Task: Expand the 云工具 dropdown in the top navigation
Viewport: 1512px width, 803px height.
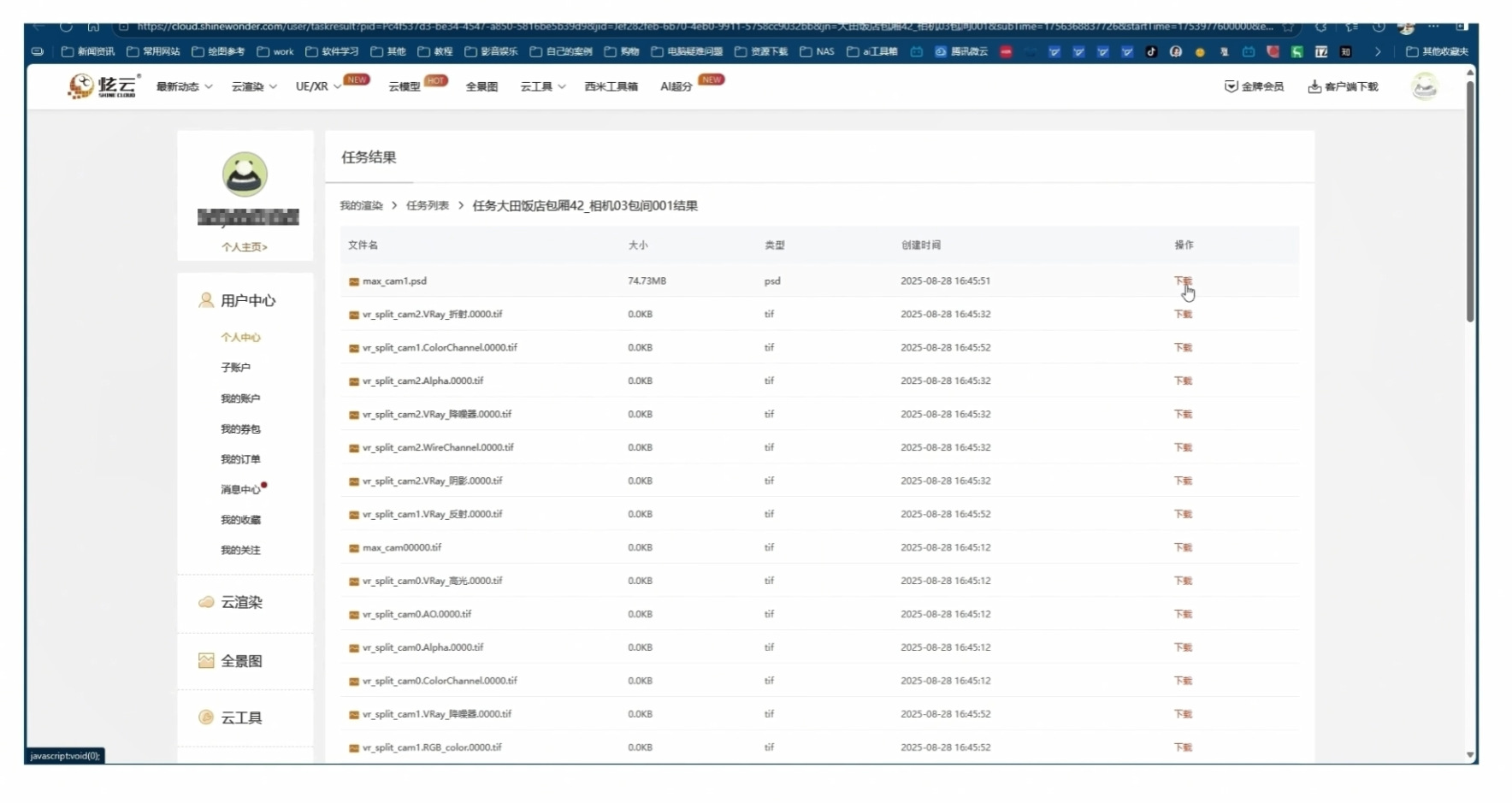Action: (x=542, y=86)
